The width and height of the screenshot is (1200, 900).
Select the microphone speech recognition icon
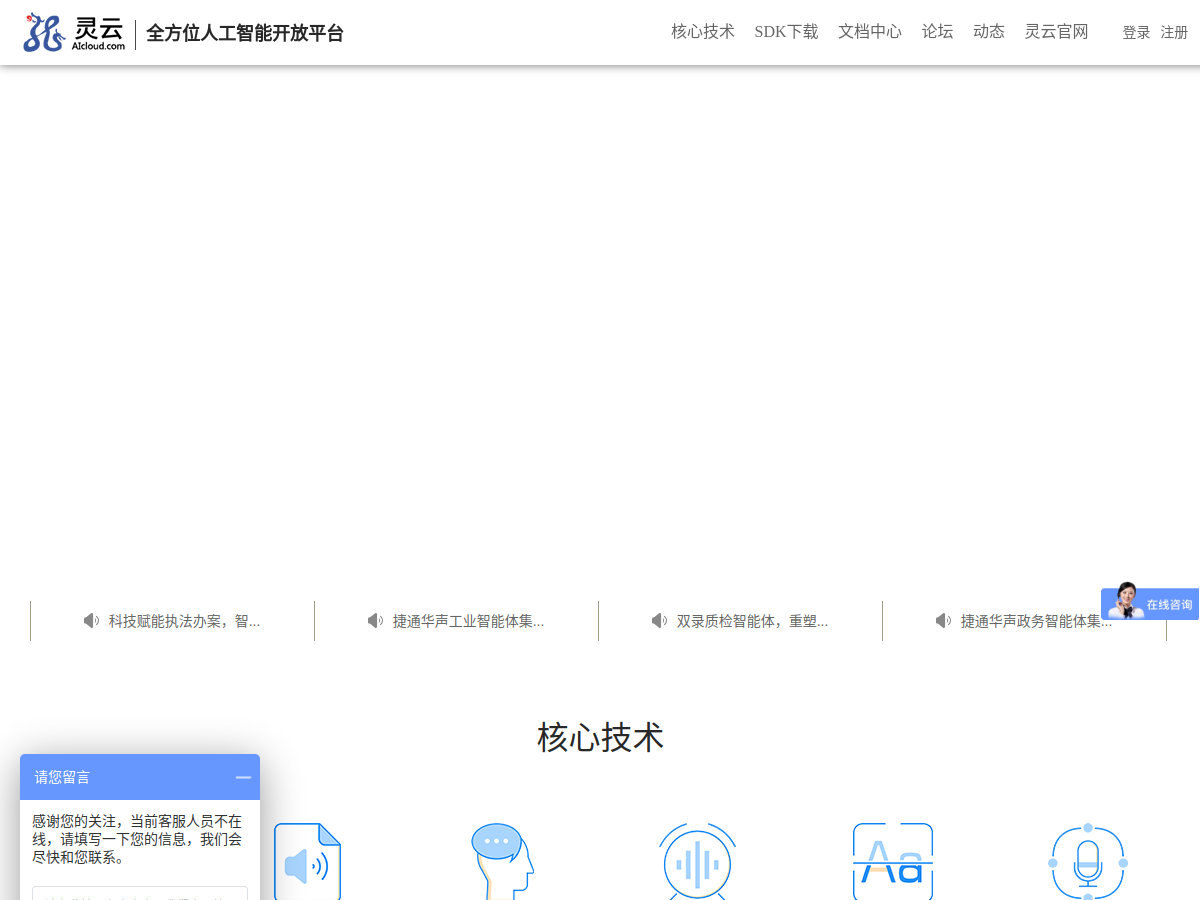coord(1088,862)
